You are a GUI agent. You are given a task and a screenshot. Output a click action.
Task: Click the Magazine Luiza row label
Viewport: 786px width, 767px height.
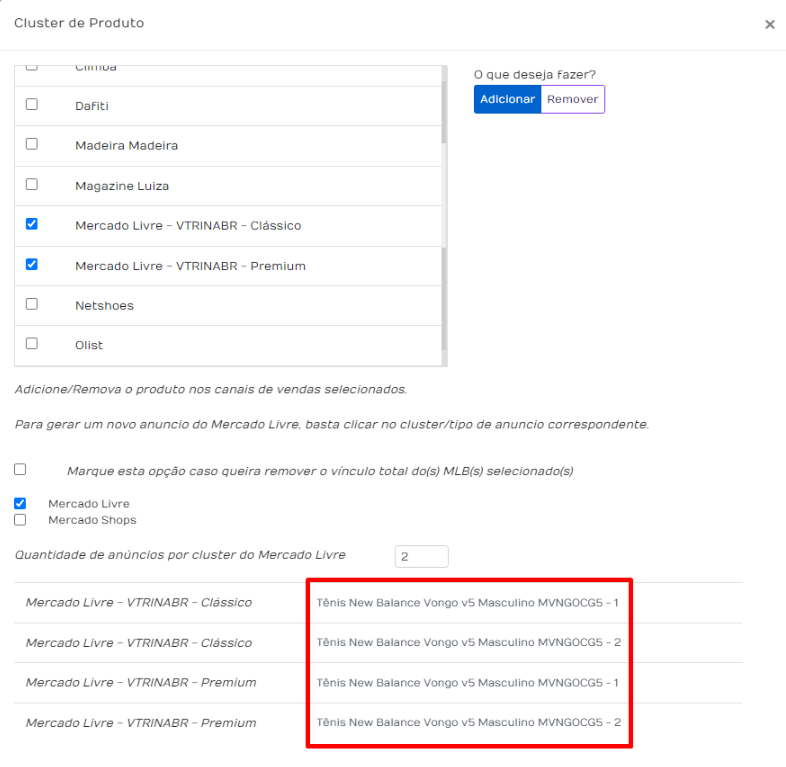(122, 186)
